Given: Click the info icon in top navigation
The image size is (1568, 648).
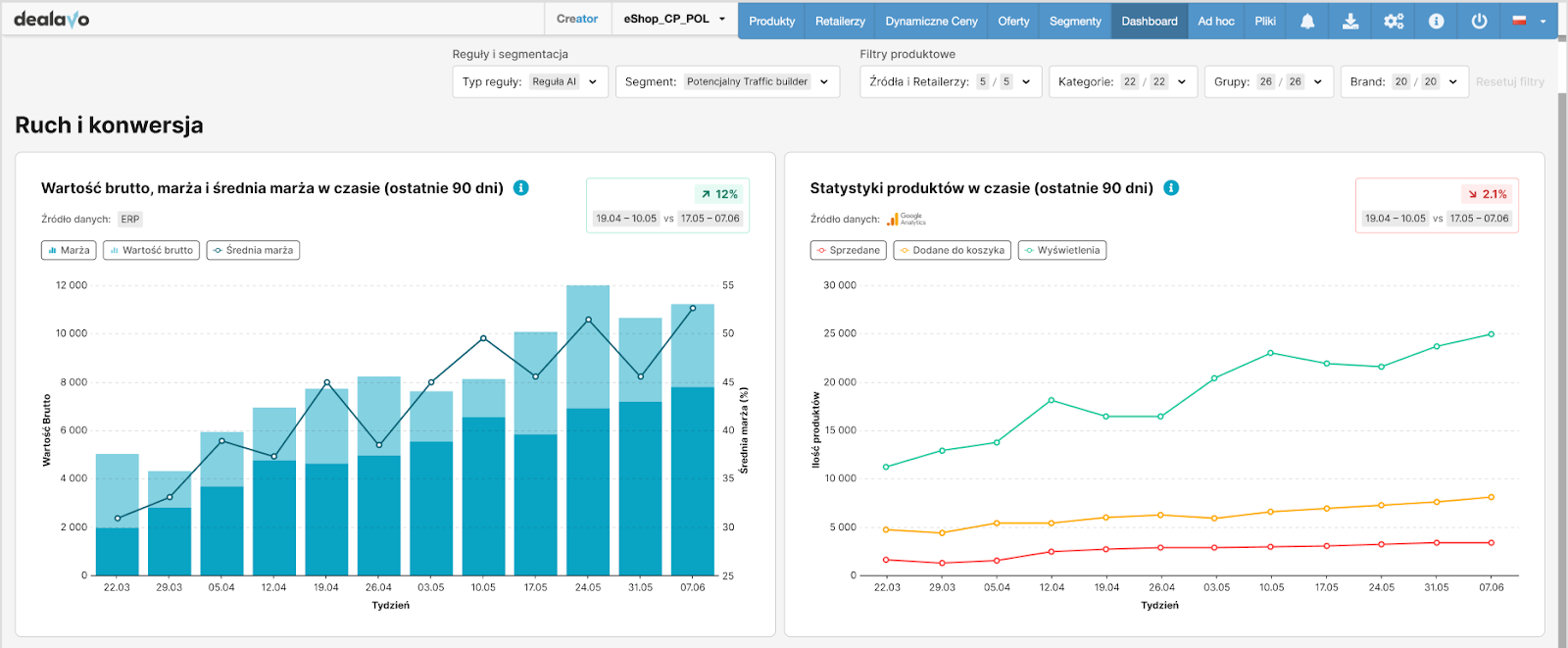Looking at the screenshot, I should [x=1436, y=21].
